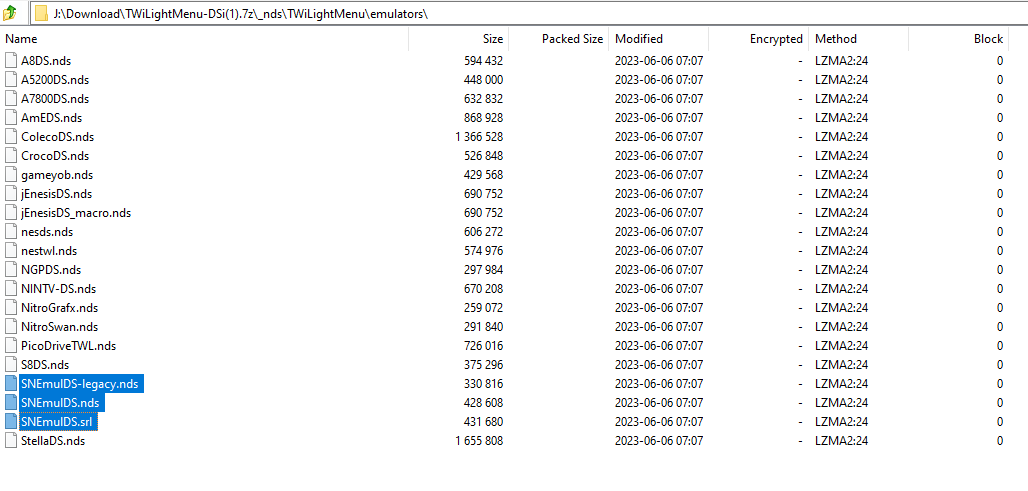
Task: Click the file icon of NINTV-DS.nds
Action: pyautogui.click(x=10, y=289)
